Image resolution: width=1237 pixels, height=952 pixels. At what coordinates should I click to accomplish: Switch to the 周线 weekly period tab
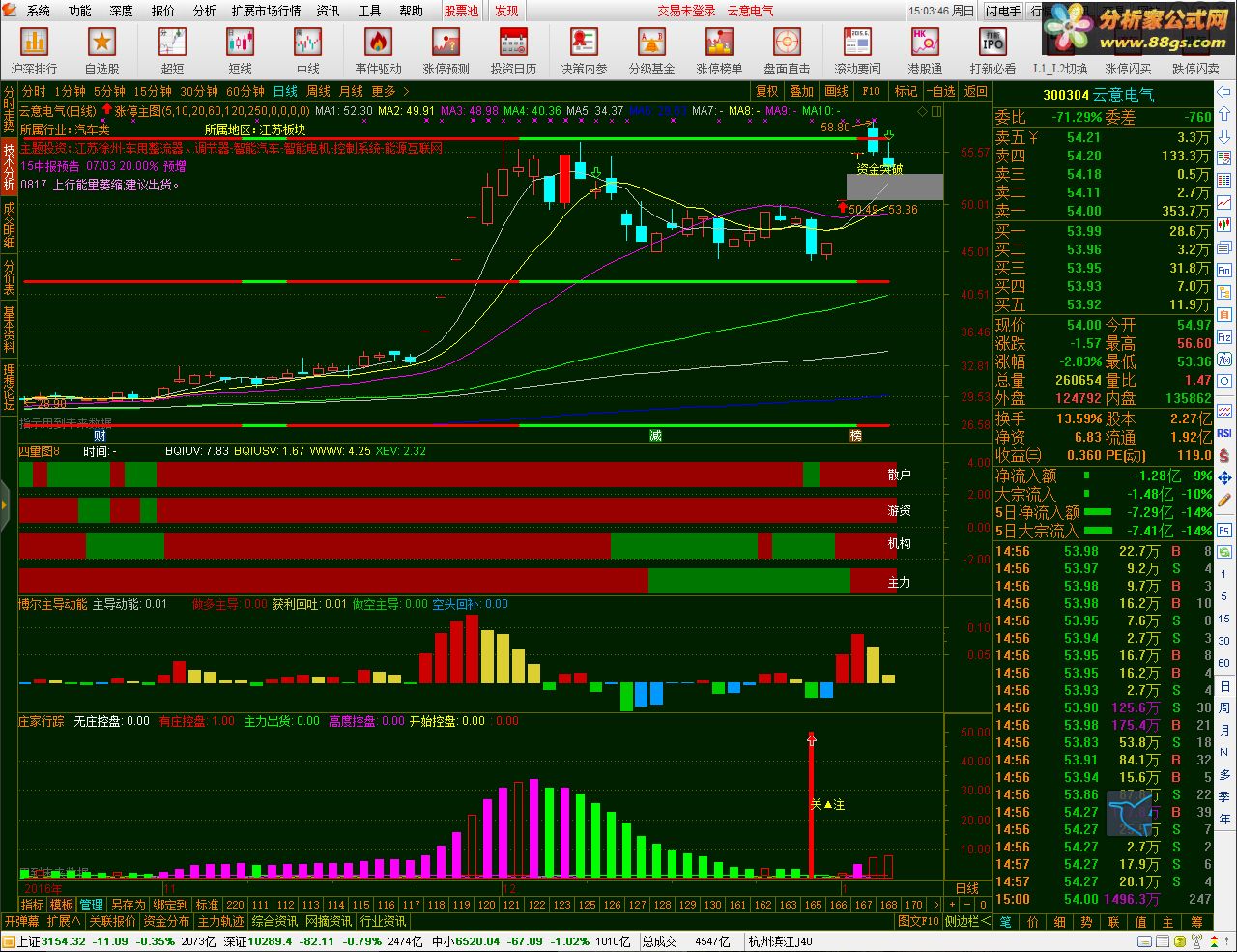pyautogui.click(x=318, y=91)
